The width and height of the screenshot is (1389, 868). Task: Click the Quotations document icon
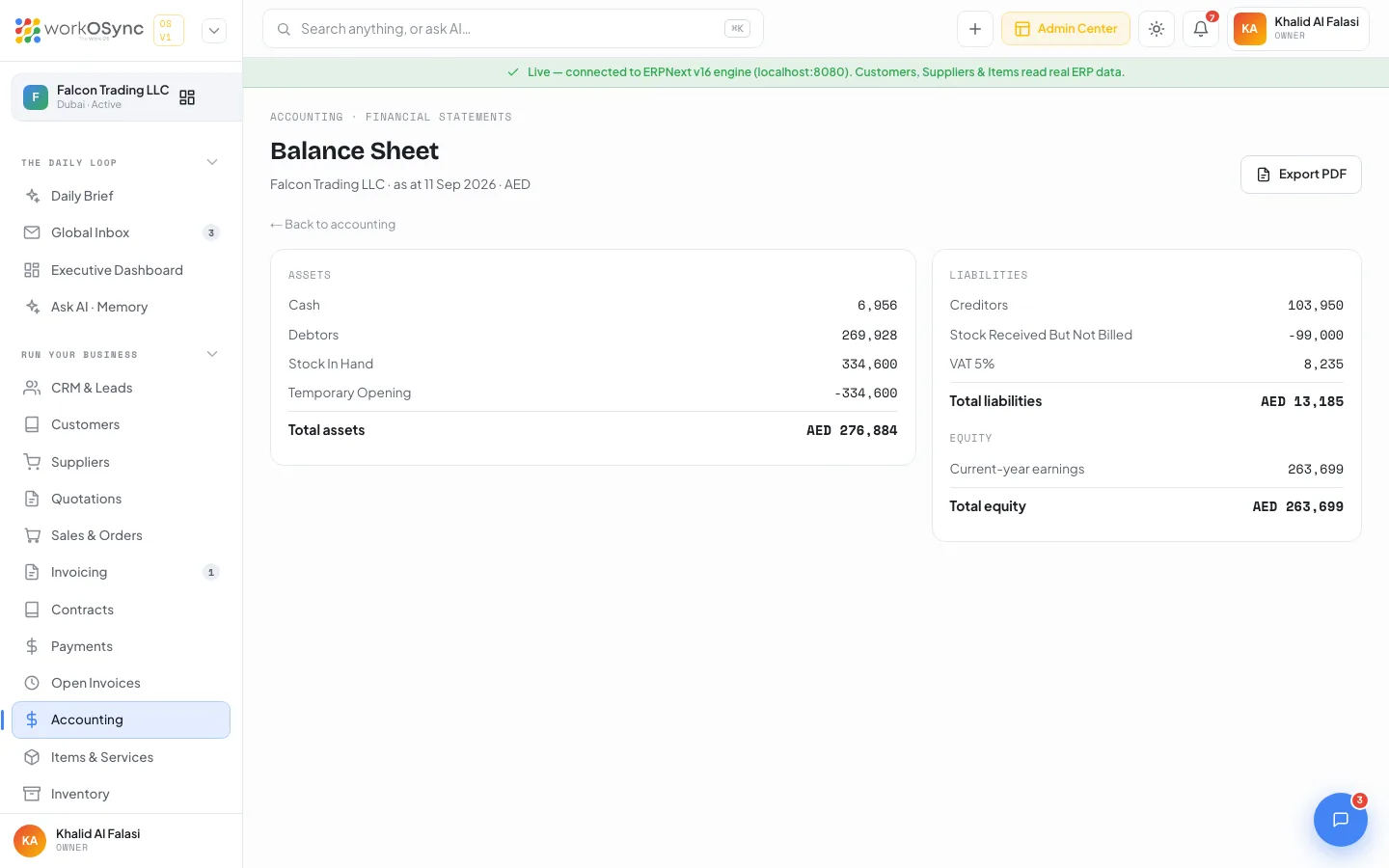coord(32,499)
